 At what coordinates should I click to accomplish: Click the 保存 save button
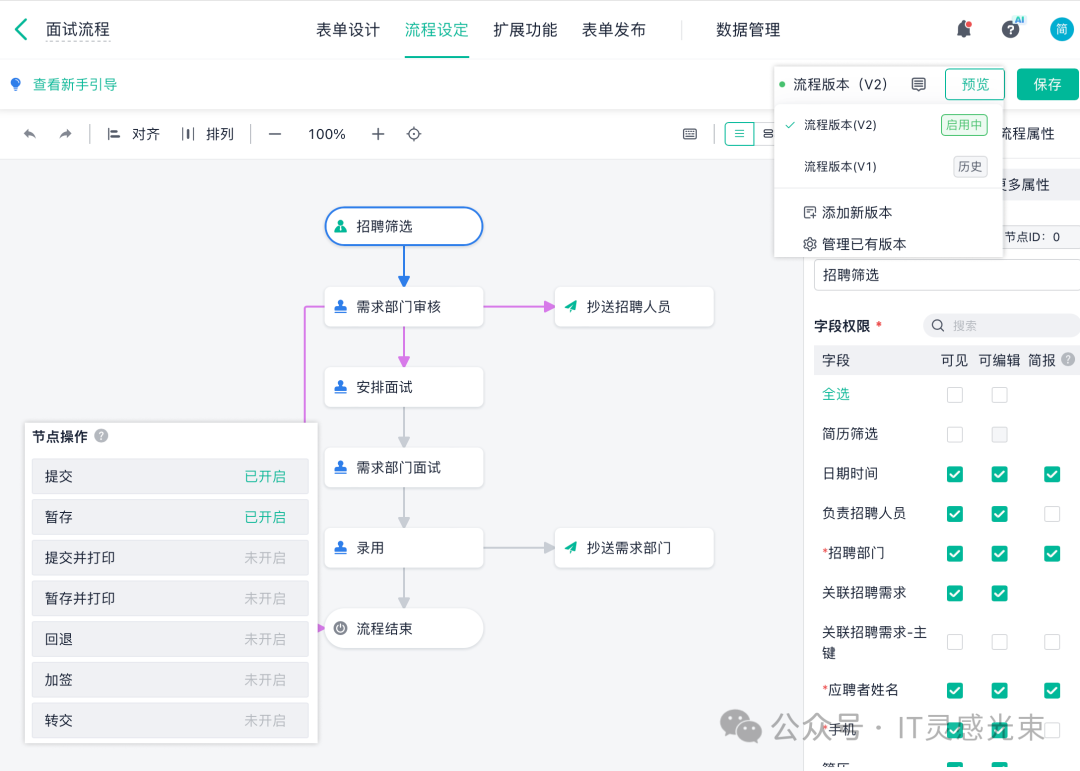pos(1047,85)
